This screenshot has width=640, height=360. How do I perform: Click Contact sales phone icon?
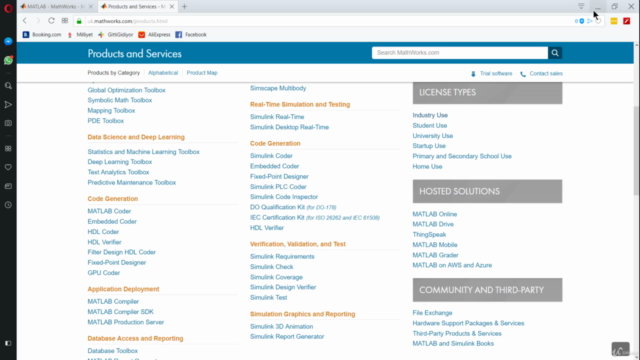523,74
